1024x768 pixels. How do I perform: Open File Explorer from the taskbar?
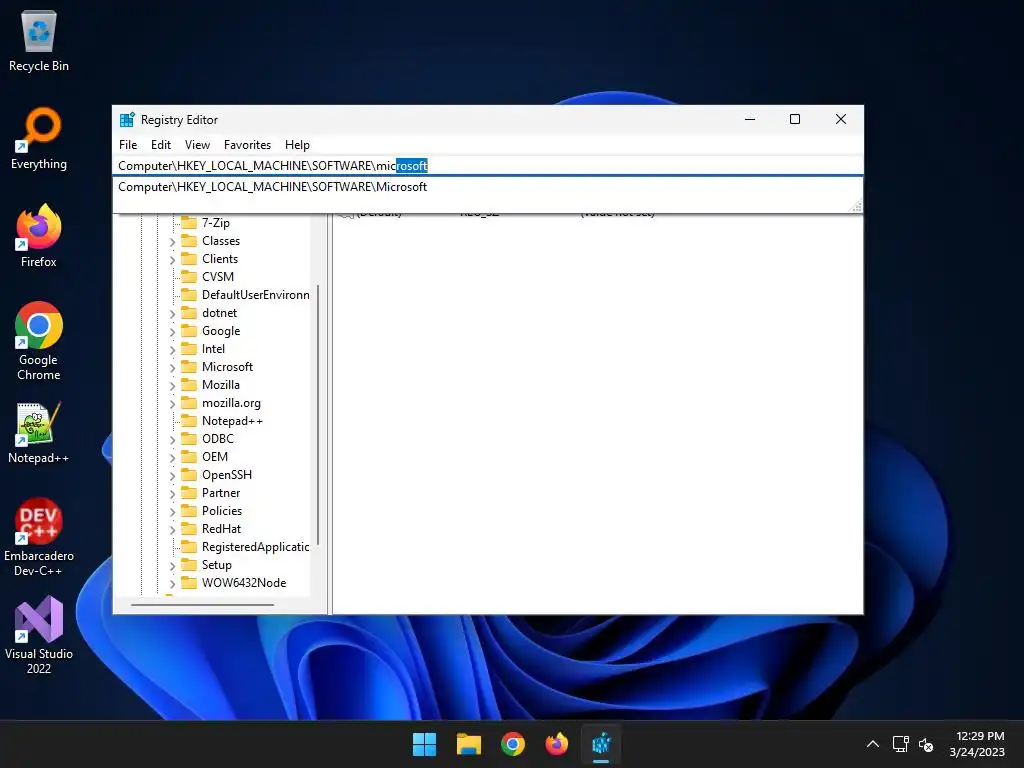click(469, 744)
